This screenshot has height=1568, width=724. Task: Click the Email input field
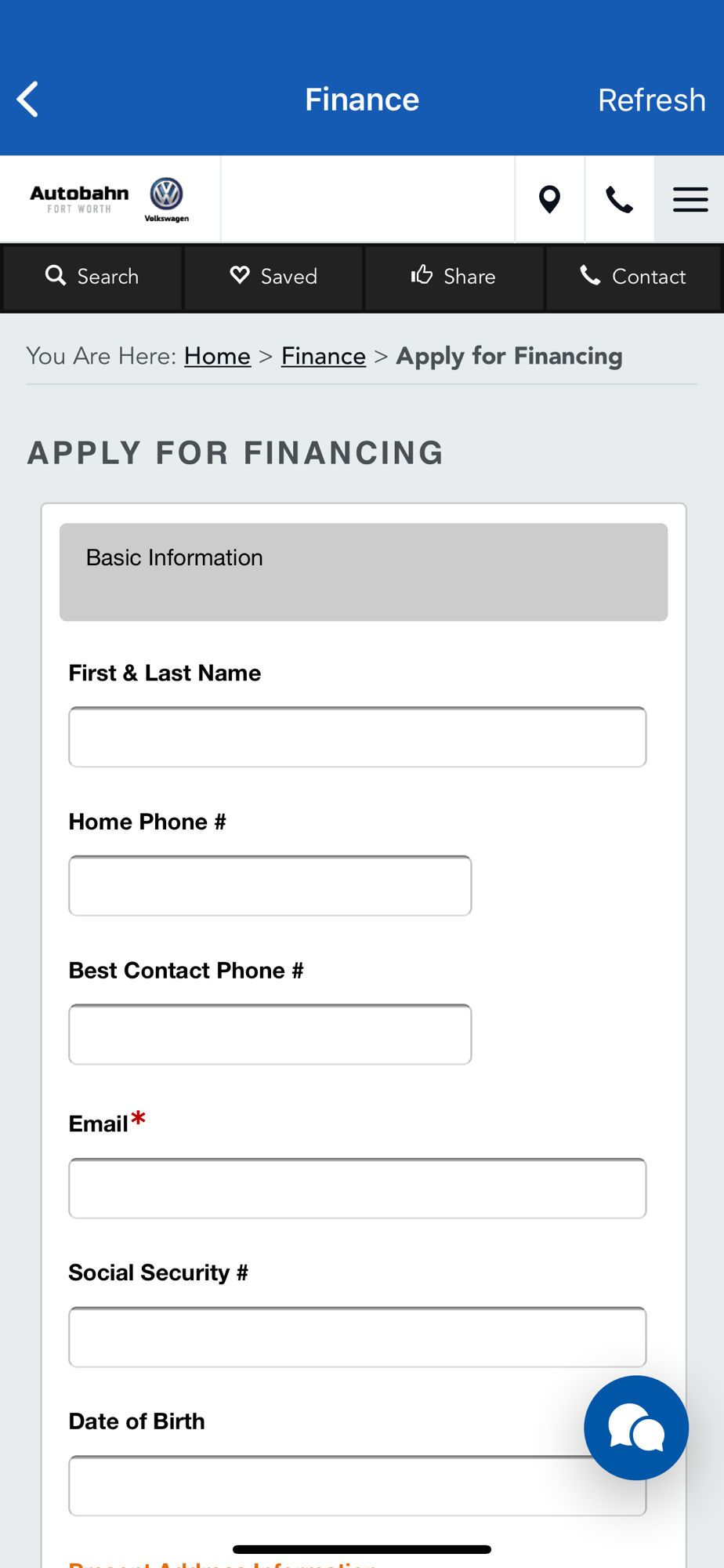coord(357,1188)
